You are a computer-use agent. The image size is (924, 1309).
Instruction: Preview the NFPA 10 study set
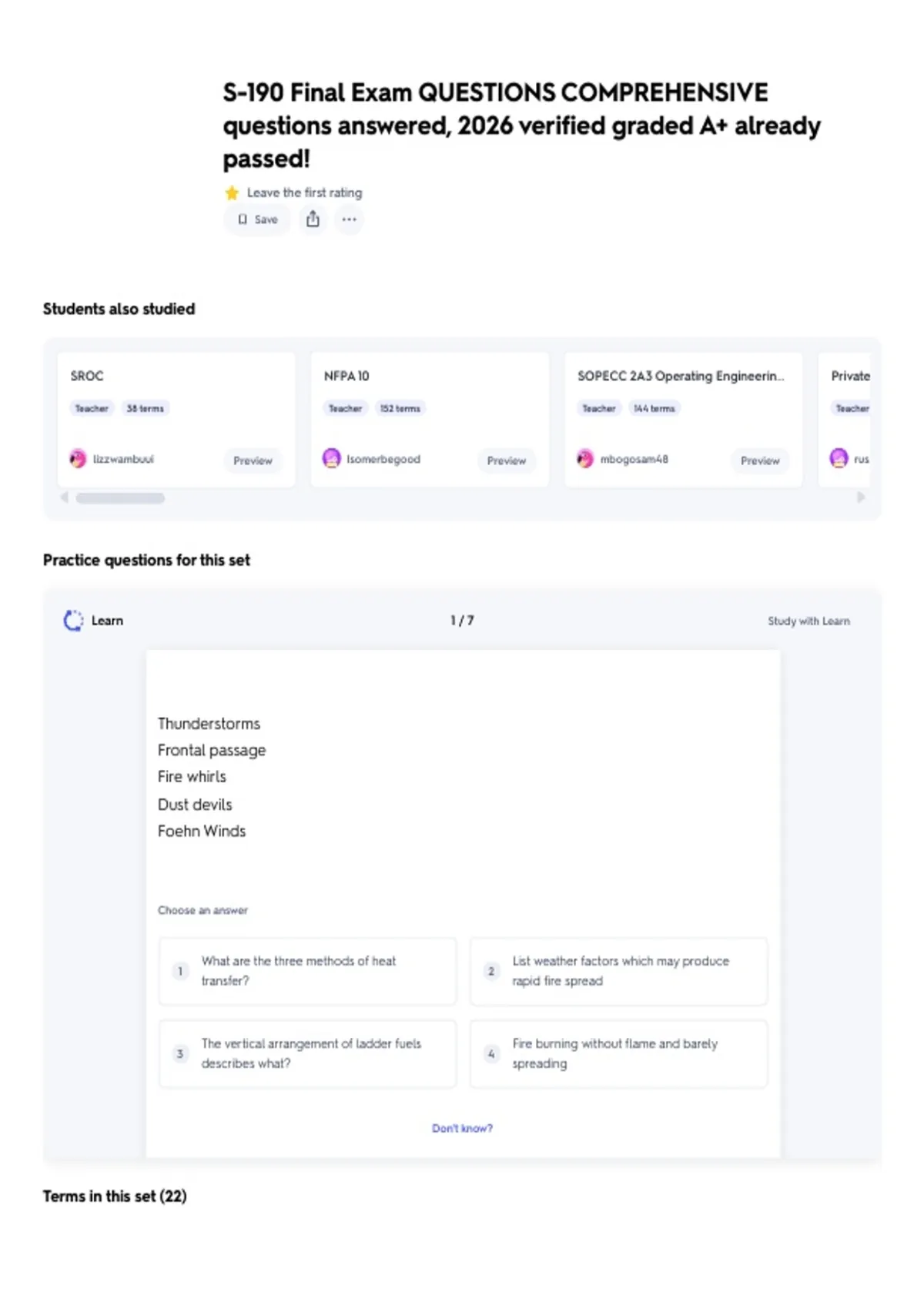point(506,460)
